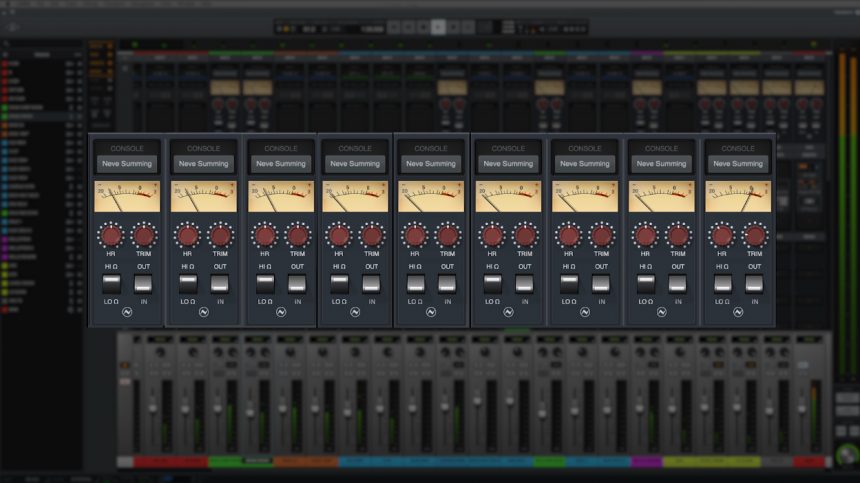Click the TRIM knob on the first strip
This screenshot has height=483, width=860.
(144, 236)
